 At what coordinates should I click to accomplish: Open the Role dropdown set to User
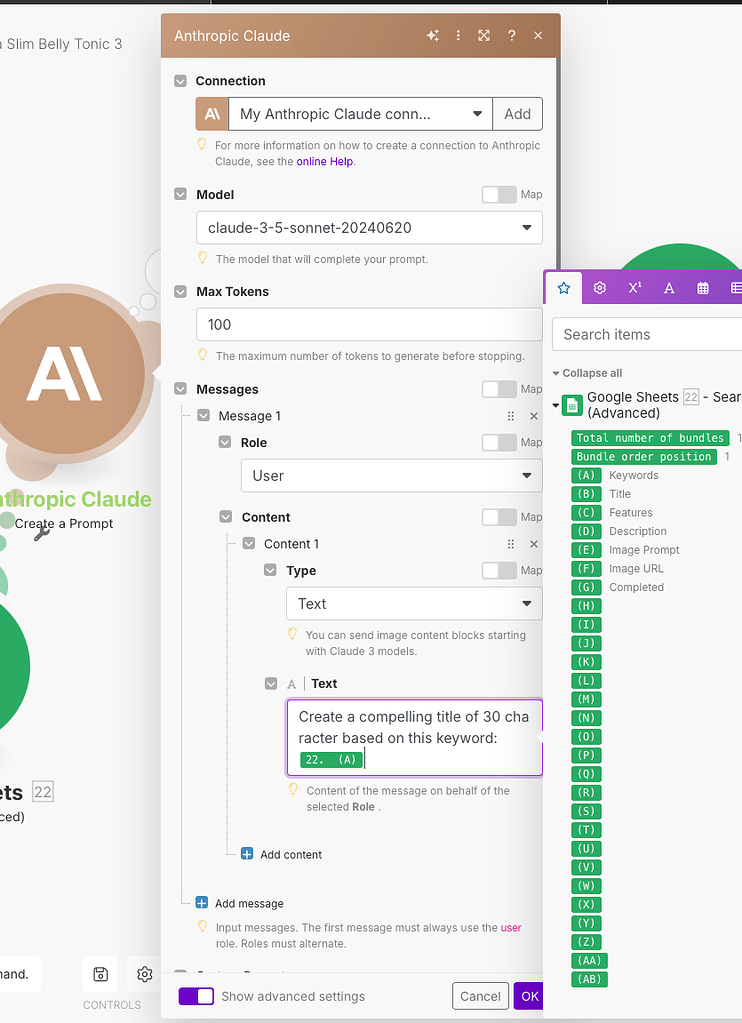[x=392, y=476]
